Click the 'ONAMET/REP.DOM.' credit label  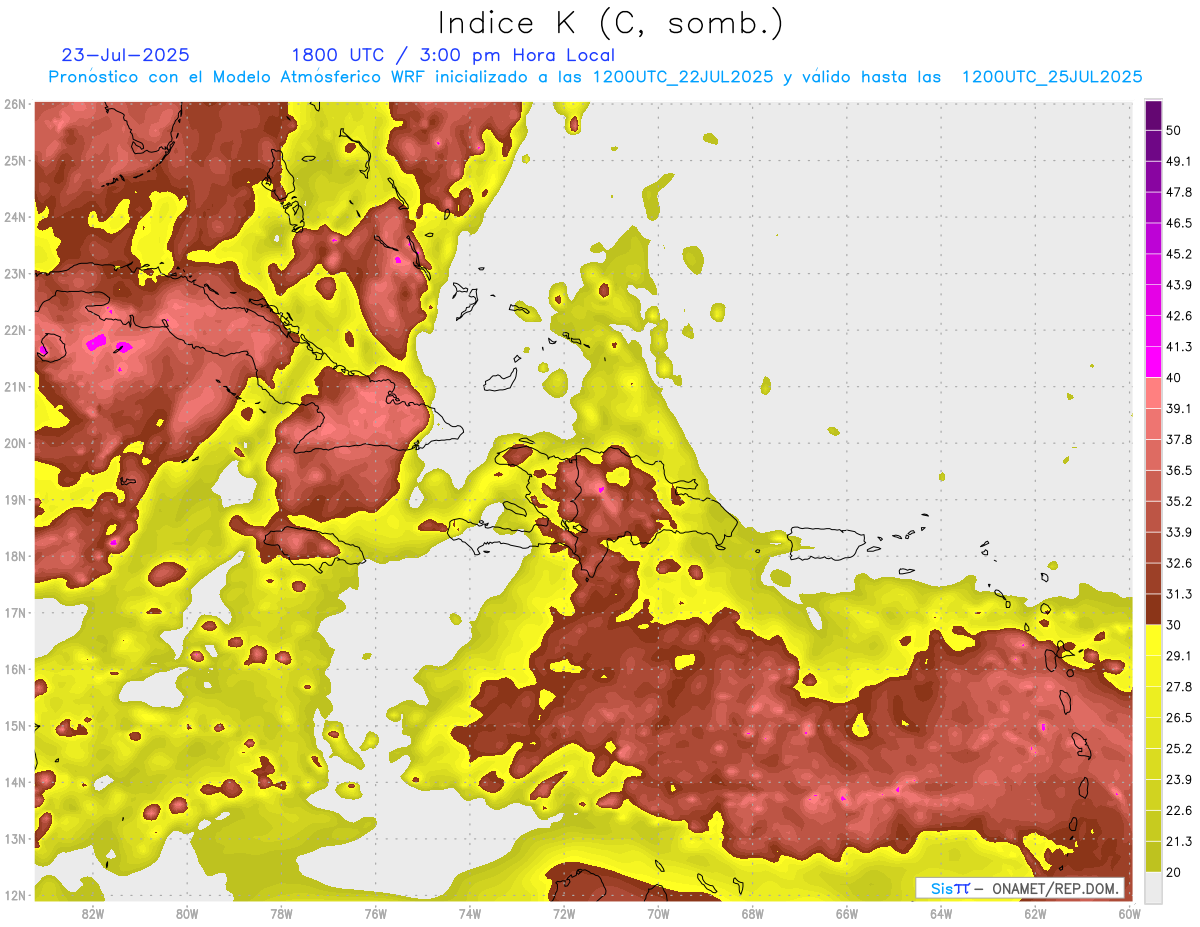pos(1055,888)
